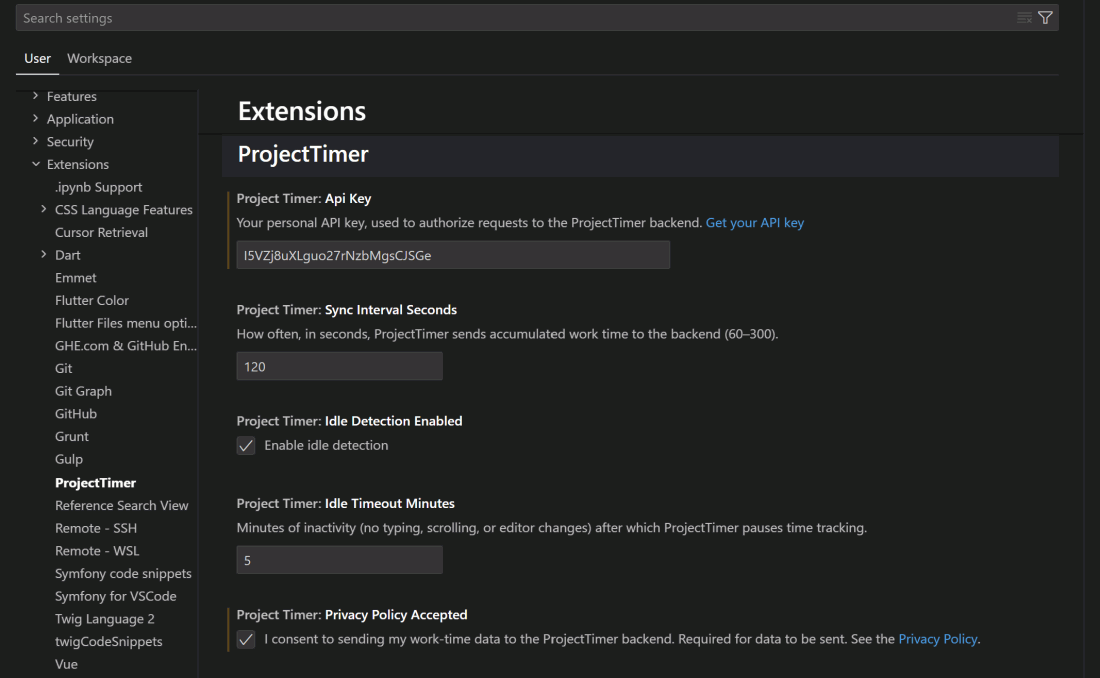Click the Security tree label
Viewport: 1100px width, 678px height.
70,141
